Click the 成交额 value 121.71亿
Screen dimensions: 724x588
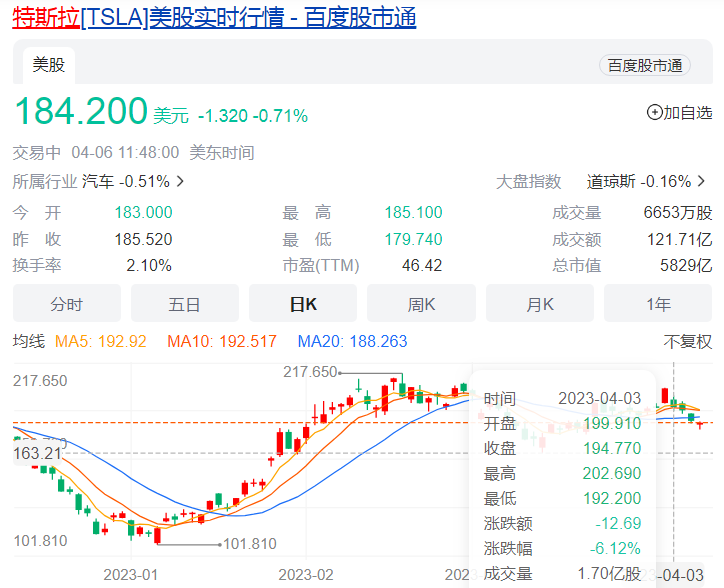(680, 239)
